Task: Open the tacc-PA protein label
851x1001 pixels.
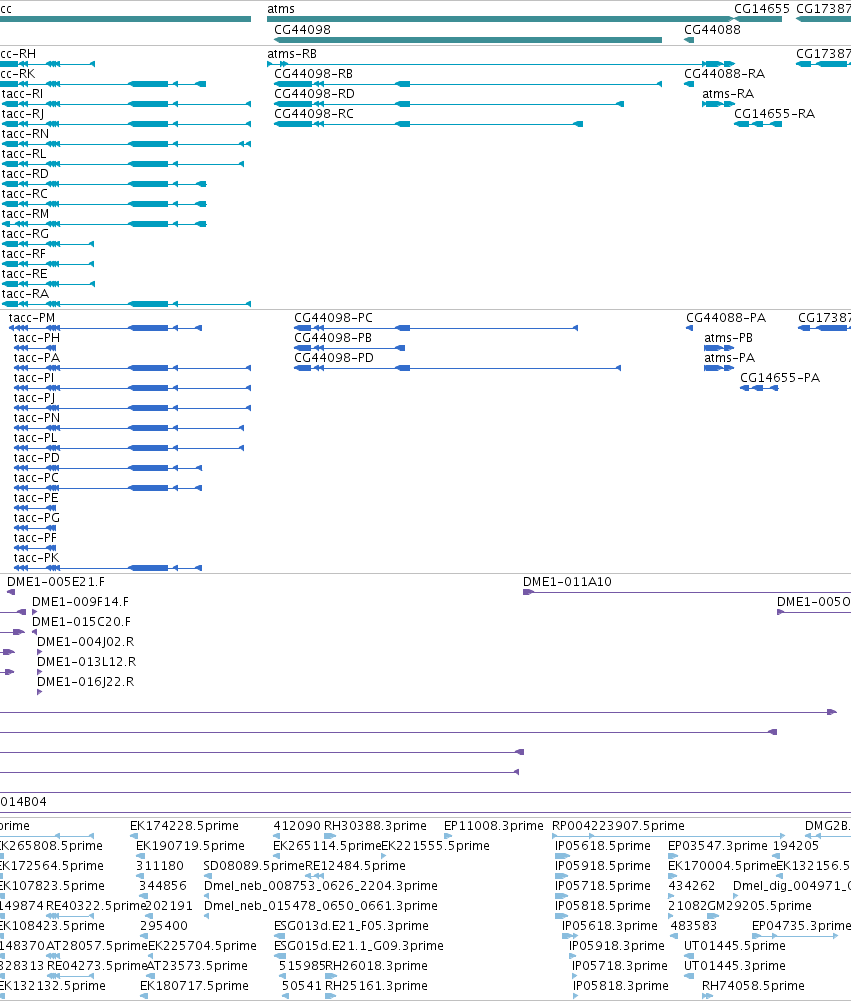Action: point(37,358)
